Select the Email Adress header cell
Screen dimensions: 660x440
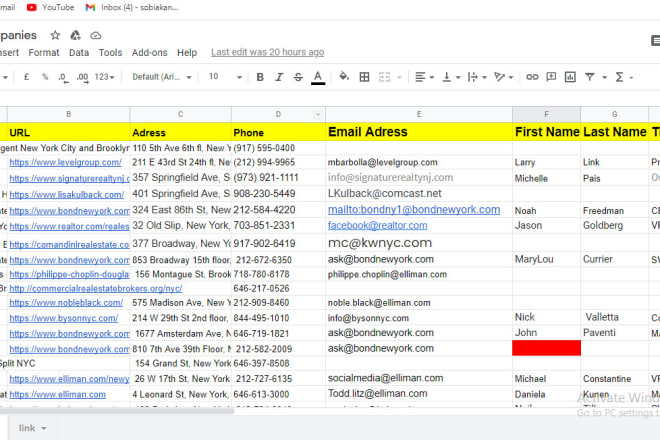point(419,132)
